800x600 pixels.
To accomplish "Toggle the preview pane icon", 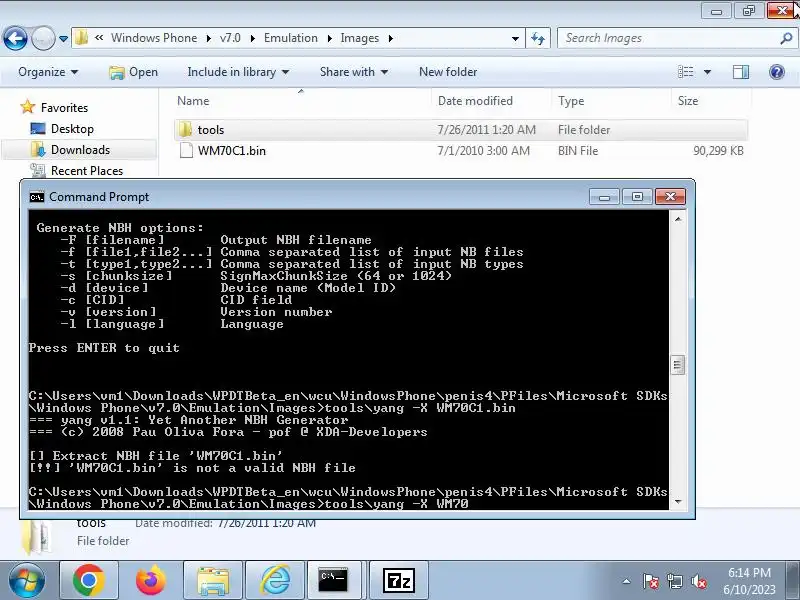I will [741, 72].
